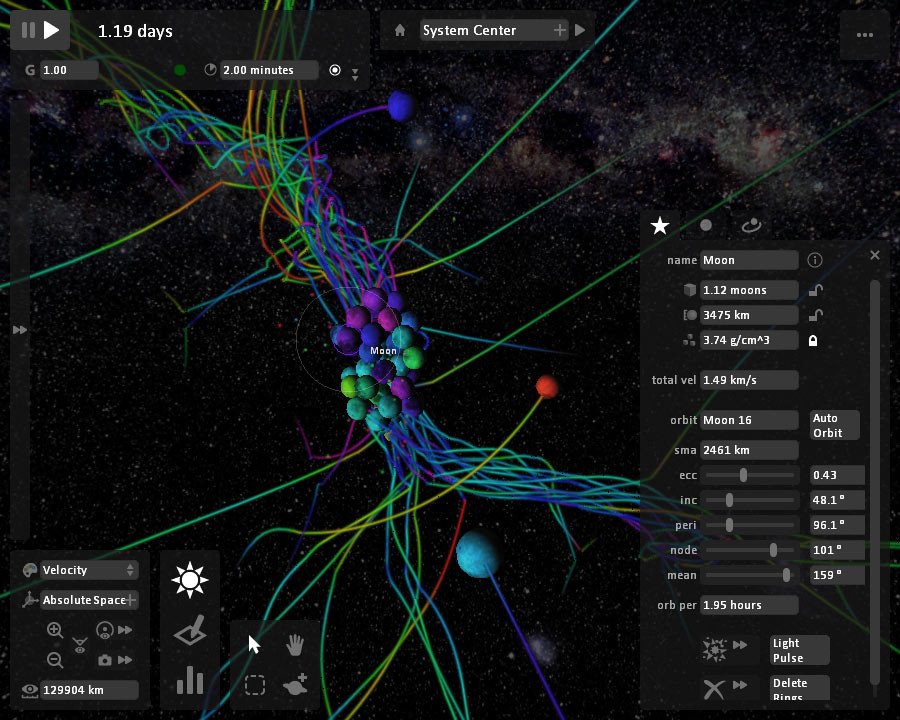Expand arrows next to follow-object icon
Image resolution: width=900 pixels, height=720 pixels.
(x=125, y=630)
